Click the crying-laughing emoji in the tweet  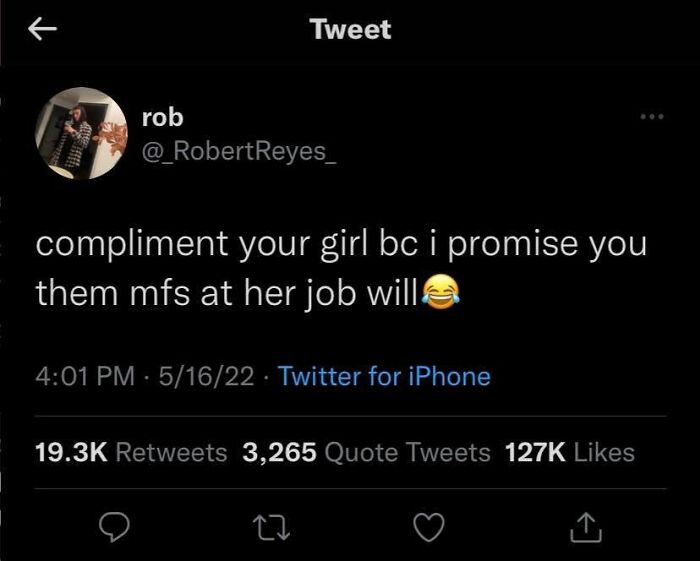click(x=441, y=293)
